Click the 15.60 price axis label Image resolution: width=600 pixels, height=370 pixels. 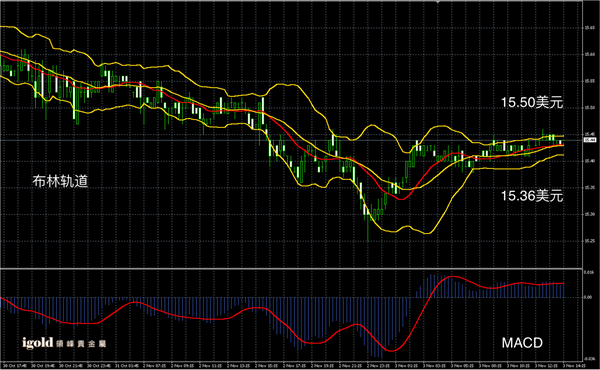coord(589,54)
